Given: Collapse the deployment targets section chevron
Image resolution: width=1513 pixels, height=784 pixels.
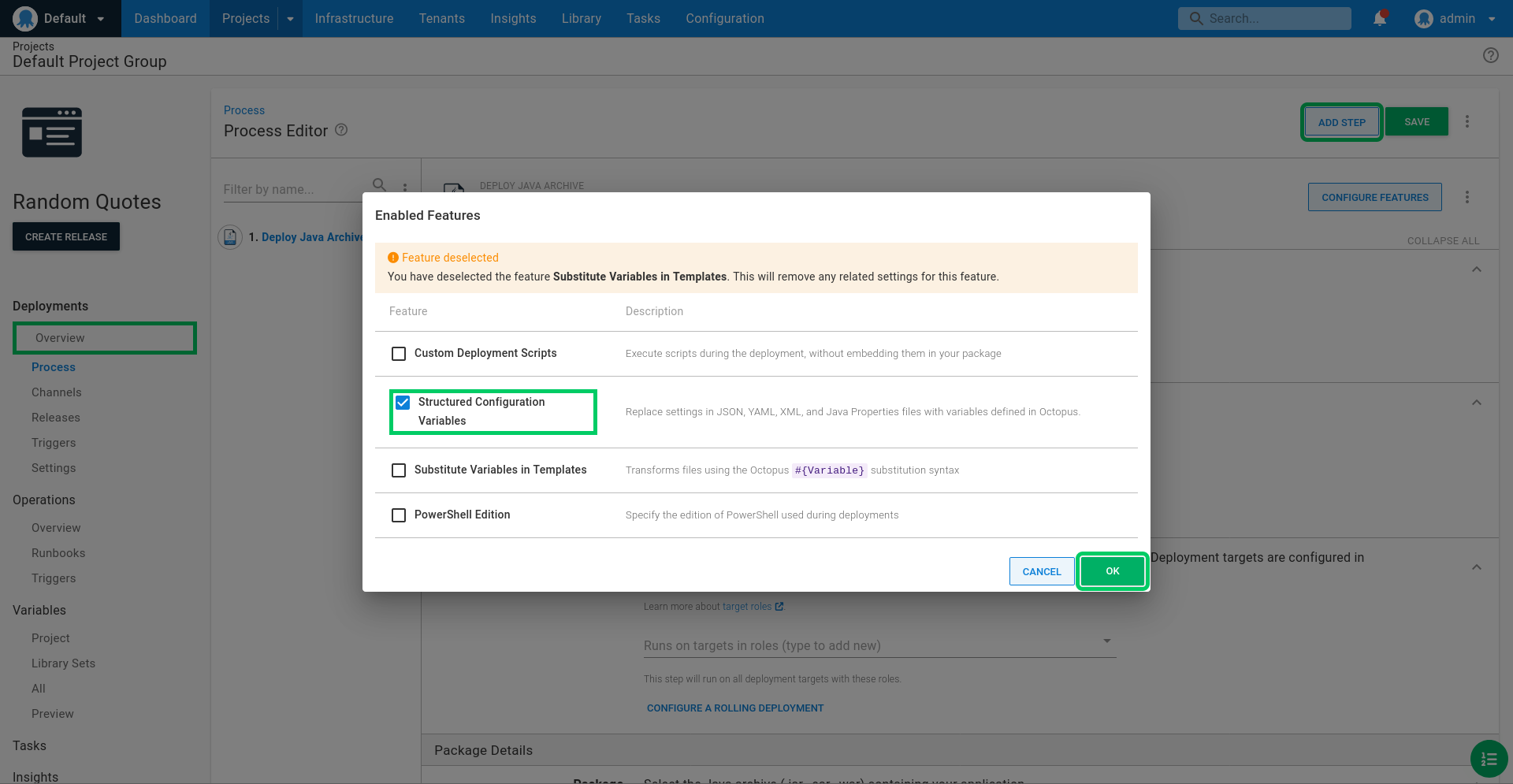Looking at the screenshot, I should coord(1477,567).
